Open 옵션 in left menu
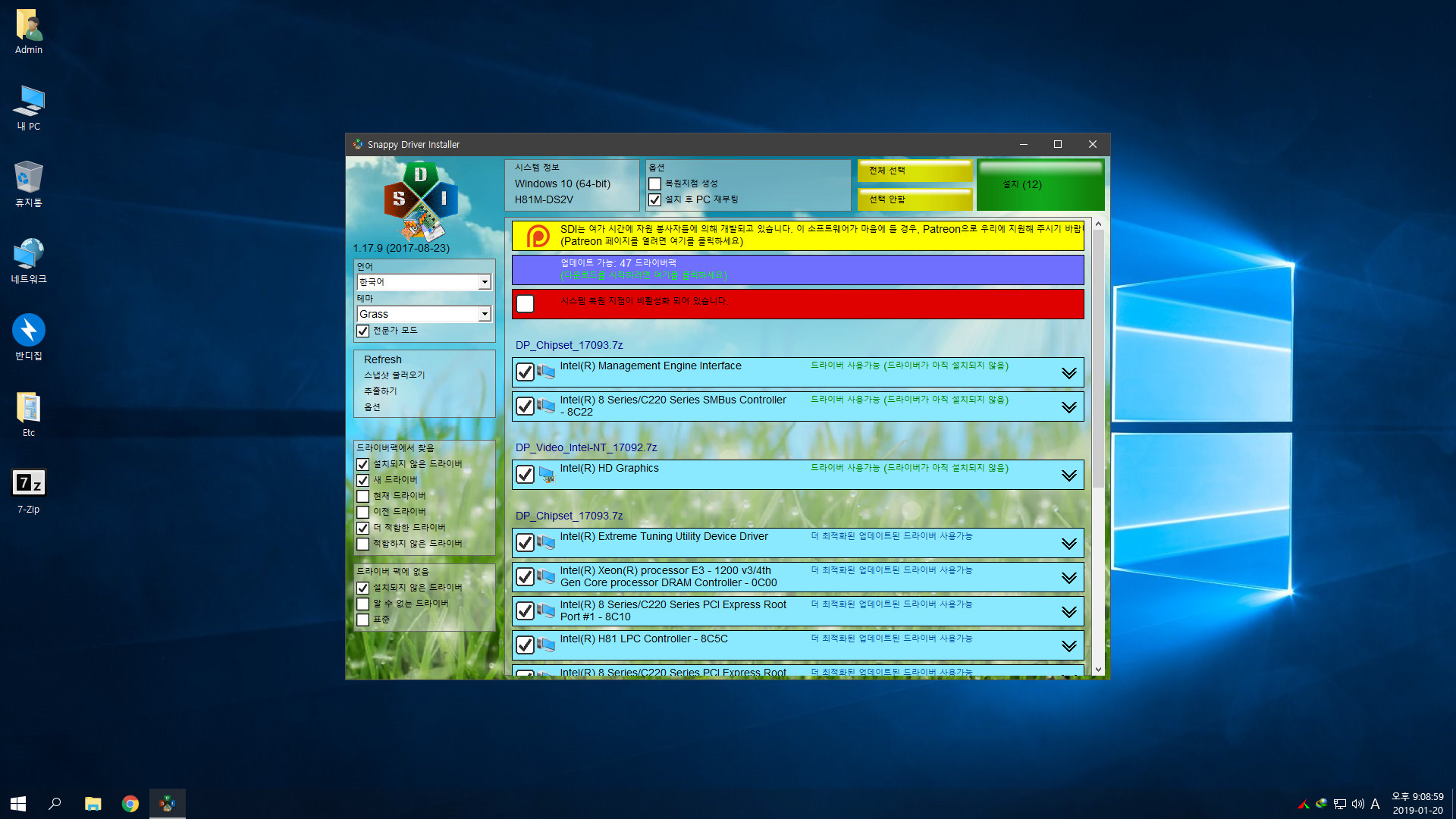The height and width of the screenshot is (819, 1456). 372,407
